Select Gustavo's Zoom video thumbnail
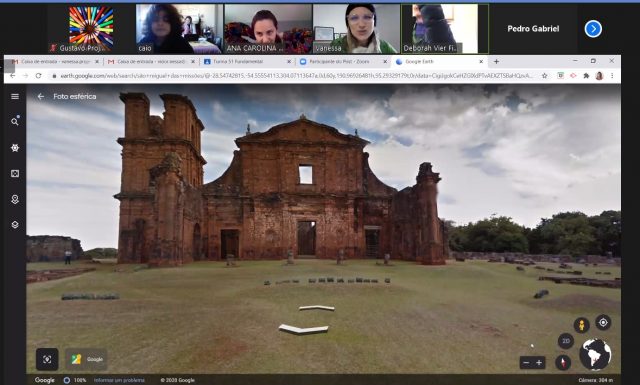Viewport: 640px width, 385px height. (x=91, y=29)
